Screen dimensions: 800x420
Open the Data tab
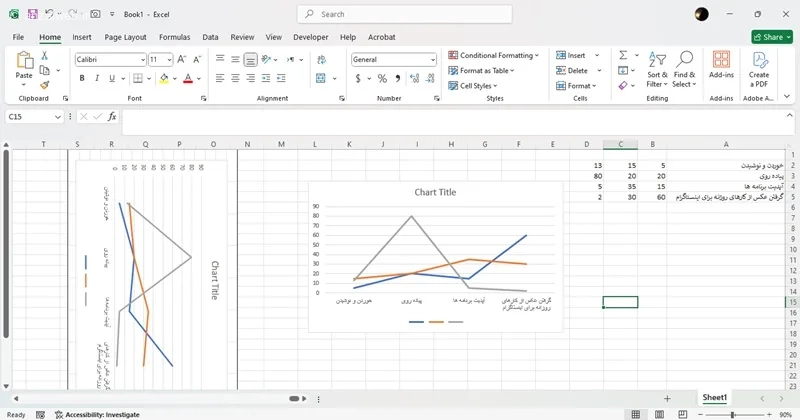click(210, 37)
